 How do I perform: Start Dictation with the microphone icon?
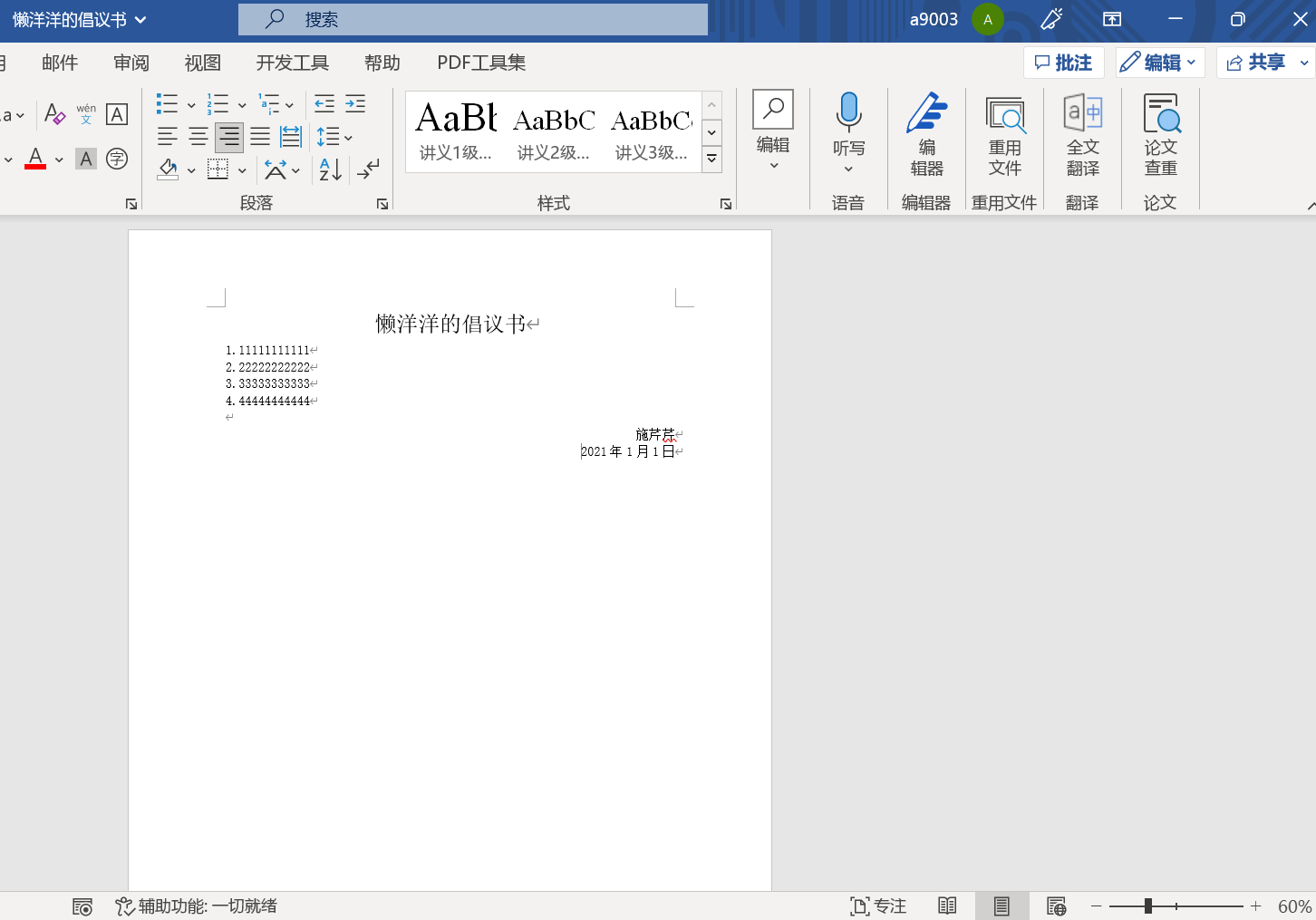click(x=848, y=120)
